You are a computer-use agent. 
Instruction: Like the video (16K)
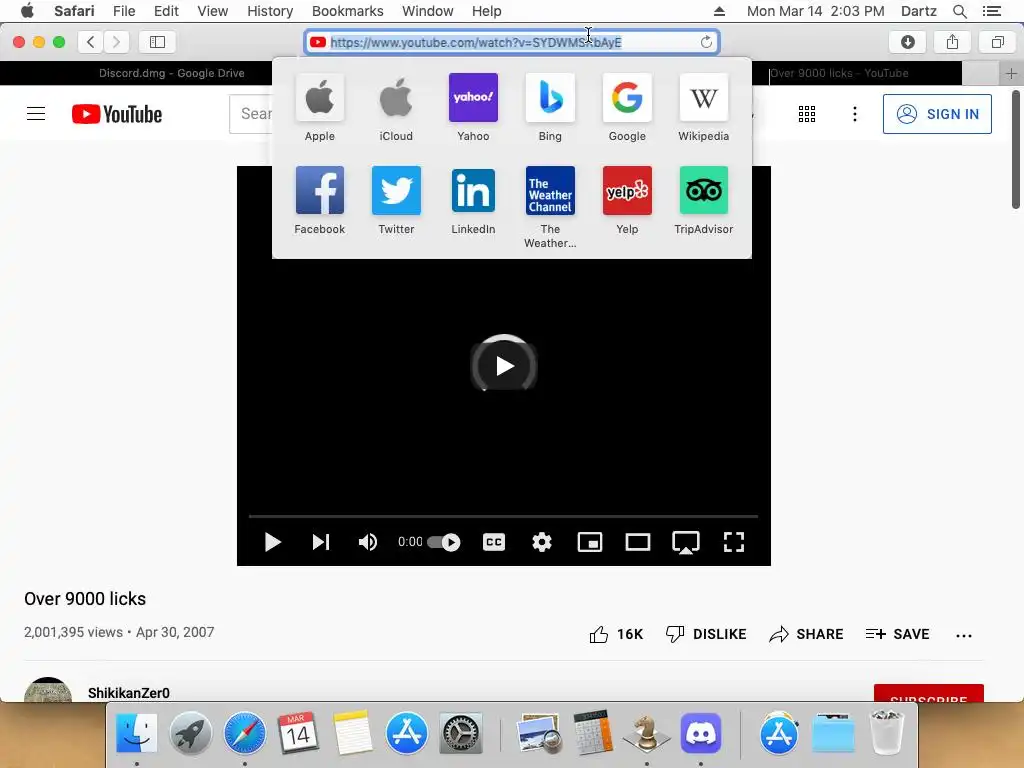point(616,634)
